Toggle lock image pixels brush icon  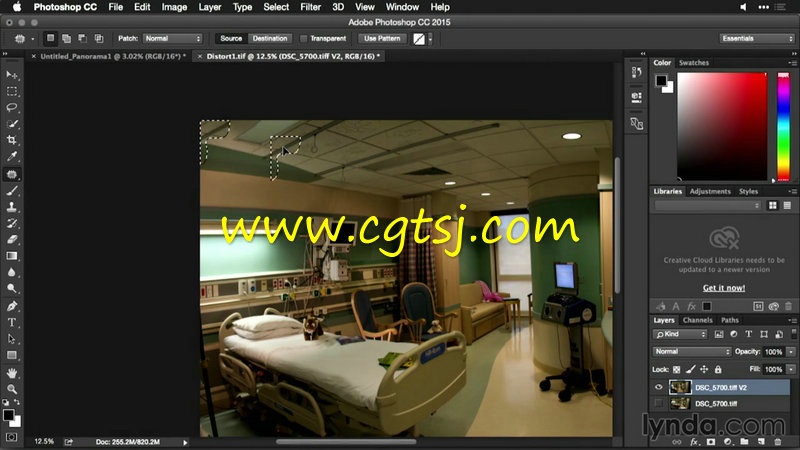tap(690, 369)
